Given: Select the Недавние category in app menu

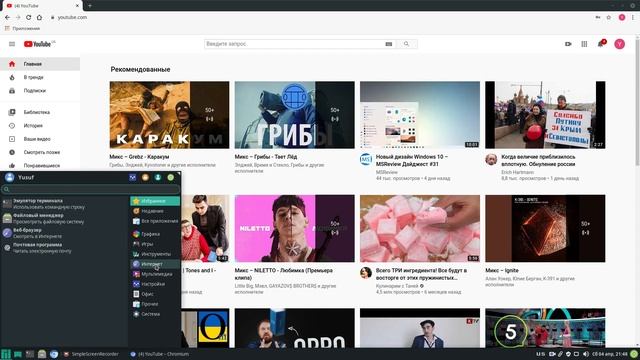Looking at the screenshot, I should 155,211.
